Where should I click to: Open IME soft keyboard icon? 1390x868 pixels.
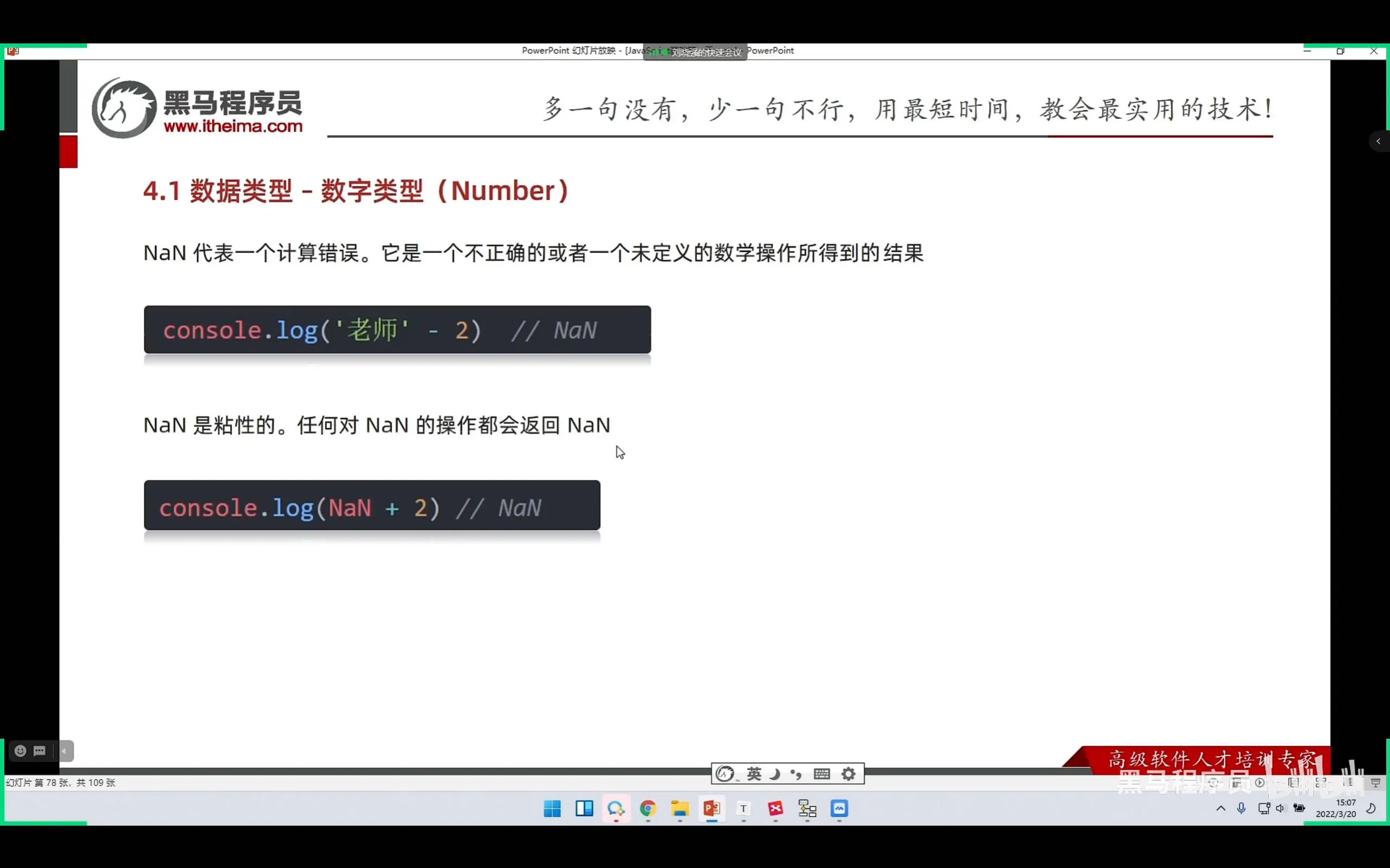(822, 774)
